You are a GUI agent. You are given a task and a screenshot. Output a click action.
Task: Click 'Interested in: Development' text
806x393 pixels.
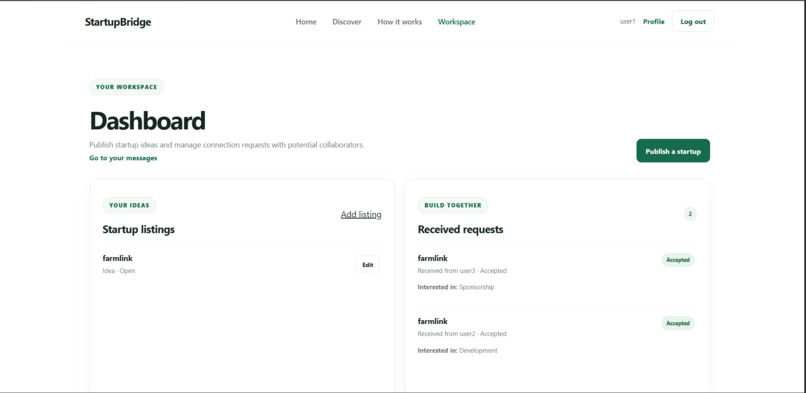point(457,350)
